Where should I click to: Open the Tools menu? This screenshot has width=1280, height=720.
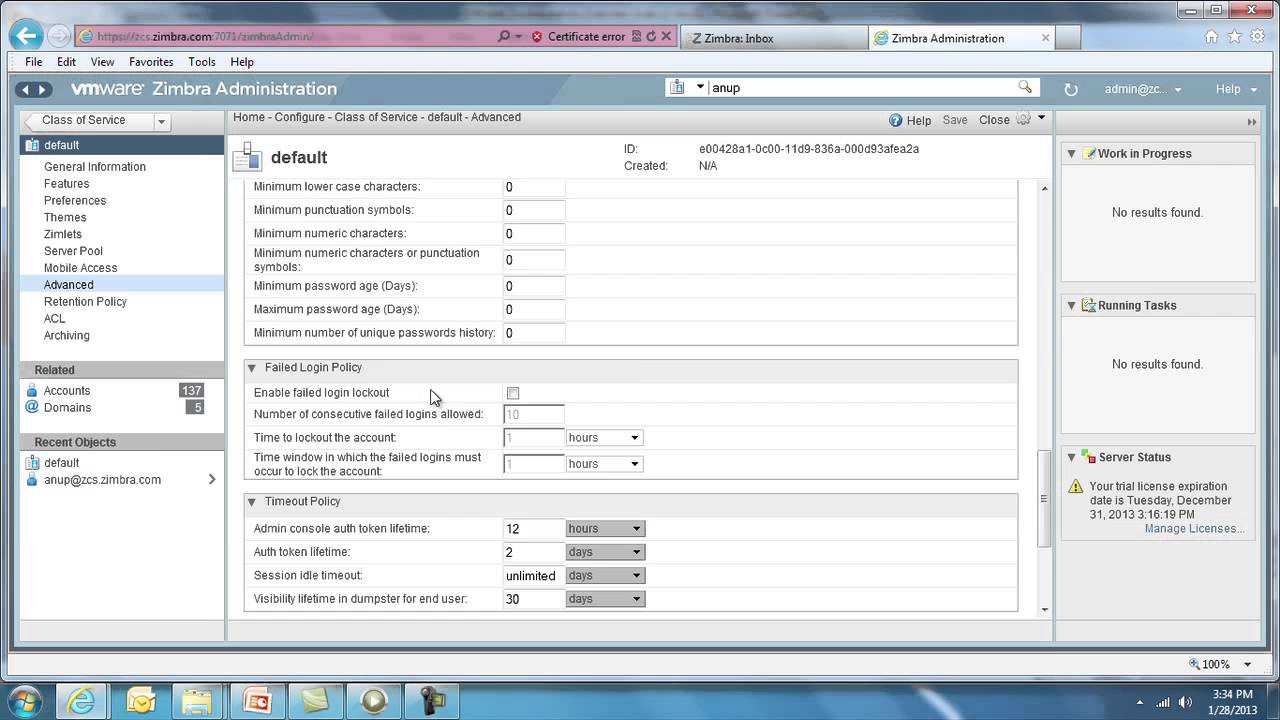pyautogui.click(x=202, y=62)
